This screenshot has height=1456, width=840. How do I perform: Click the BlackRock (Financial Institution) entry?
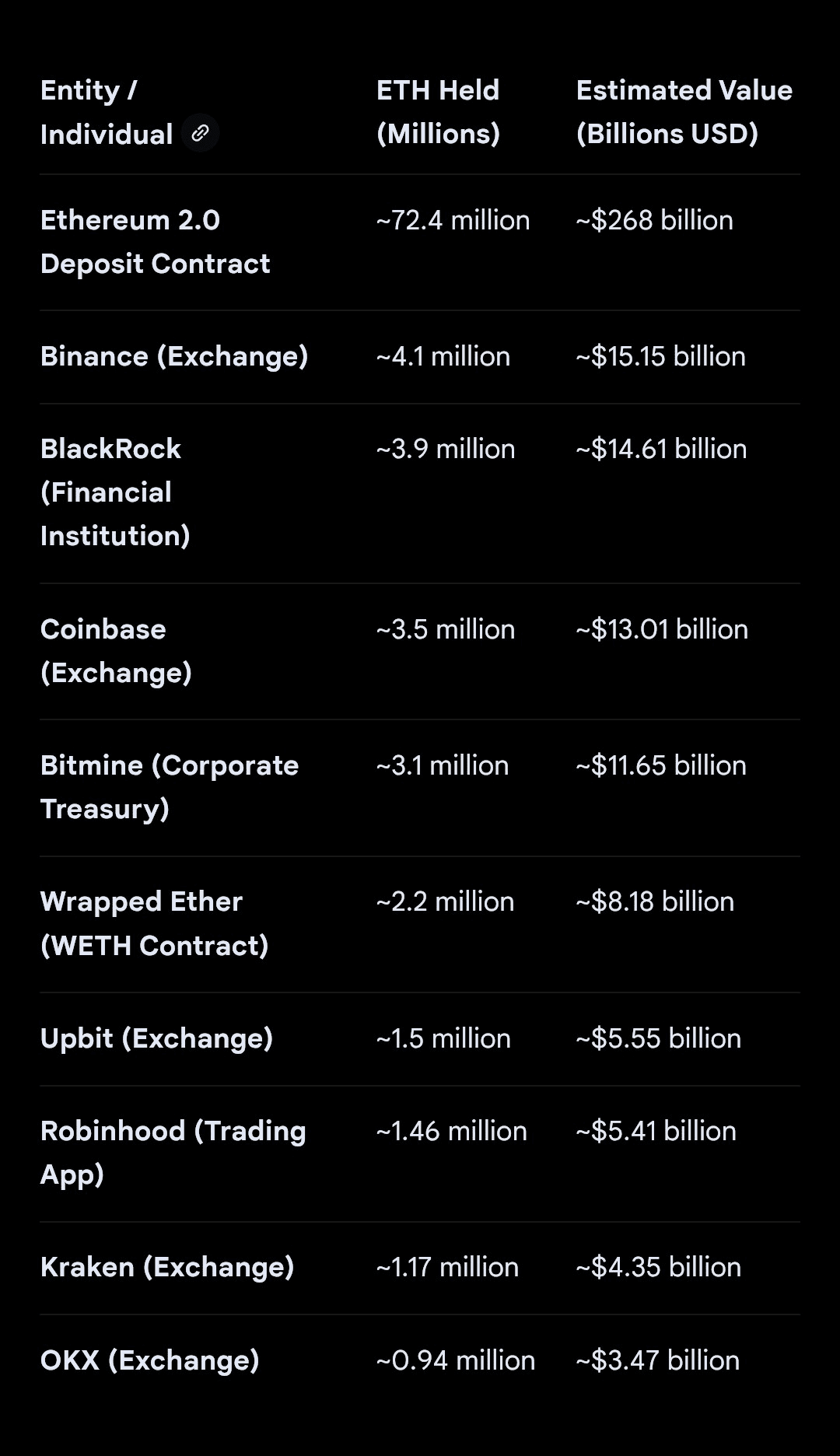[115, 492]
